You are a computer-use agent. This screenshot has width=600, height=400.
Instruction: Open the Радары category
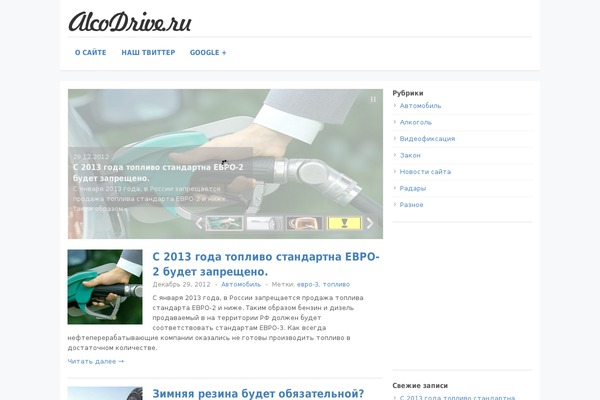pyautogui.click(x=413, y=188)
